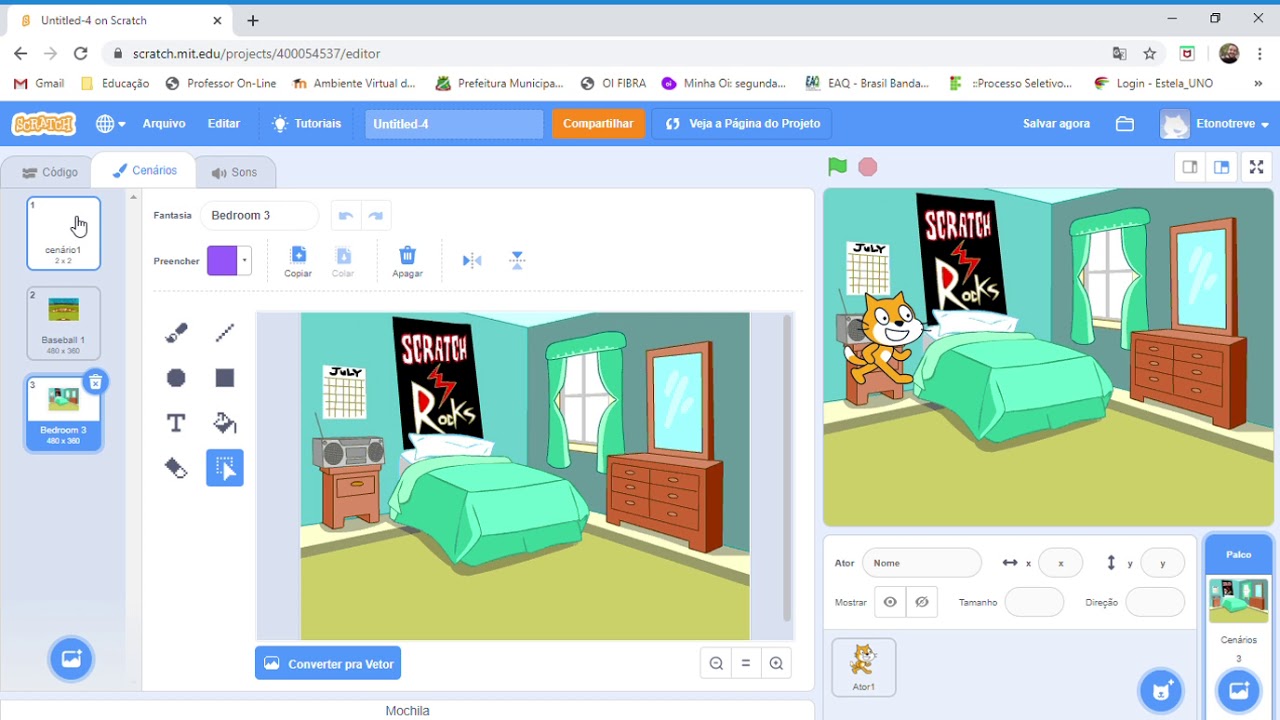Image resolution: width=1280 pixels, height=720 pixels.
Task: Select the Fill bucket tool
Action: pos(225,423)
